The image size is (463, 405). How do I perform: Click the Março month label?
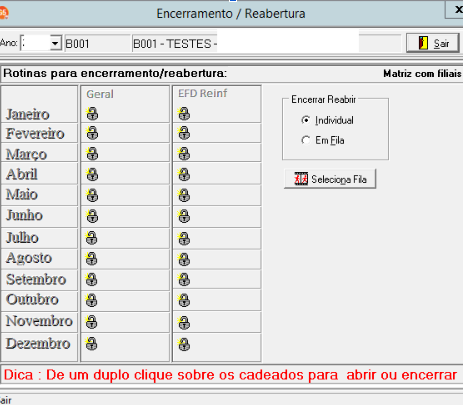(x=26, y=154)
